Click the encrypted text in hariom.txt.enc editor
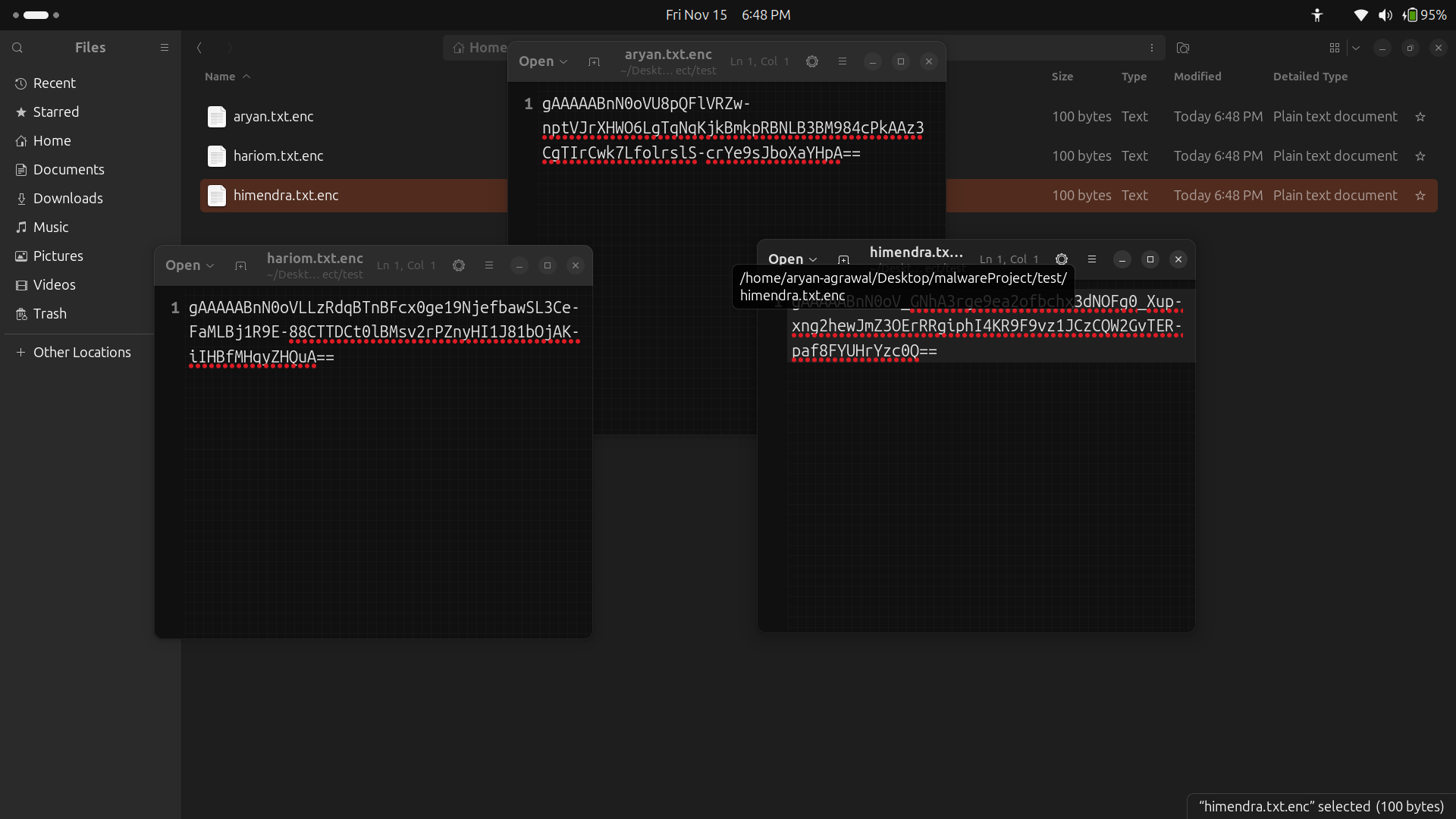The image size is (1456, 819). 384,332
